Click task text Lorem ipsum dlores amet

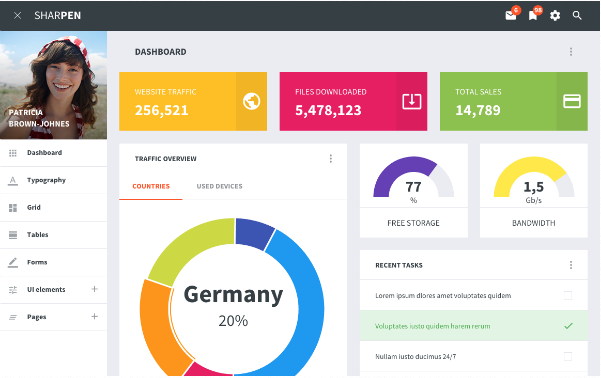(x=443, y=296)
